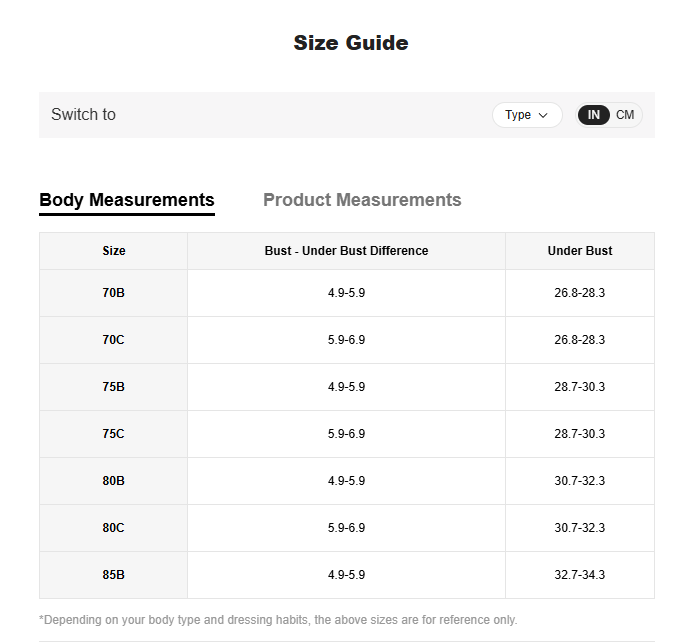The height and width of the screenshot is (643, 684).
Task: Select the 70B size row
Action: [347, 293]
